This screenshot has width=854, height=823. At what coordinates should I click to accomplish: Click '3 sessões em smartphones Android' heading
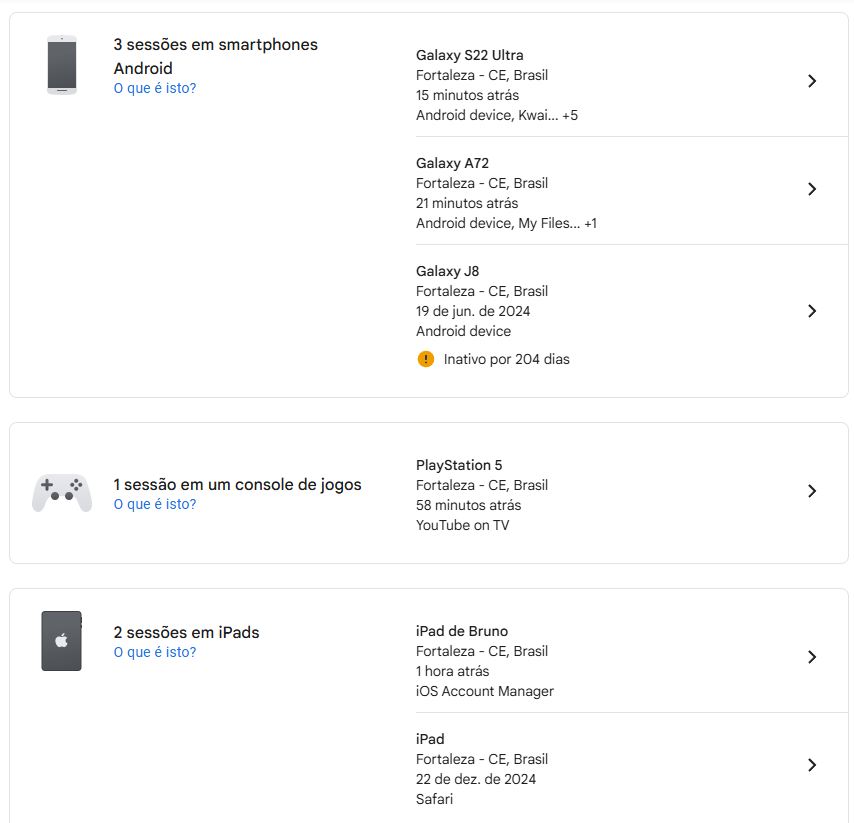[216, 56]
